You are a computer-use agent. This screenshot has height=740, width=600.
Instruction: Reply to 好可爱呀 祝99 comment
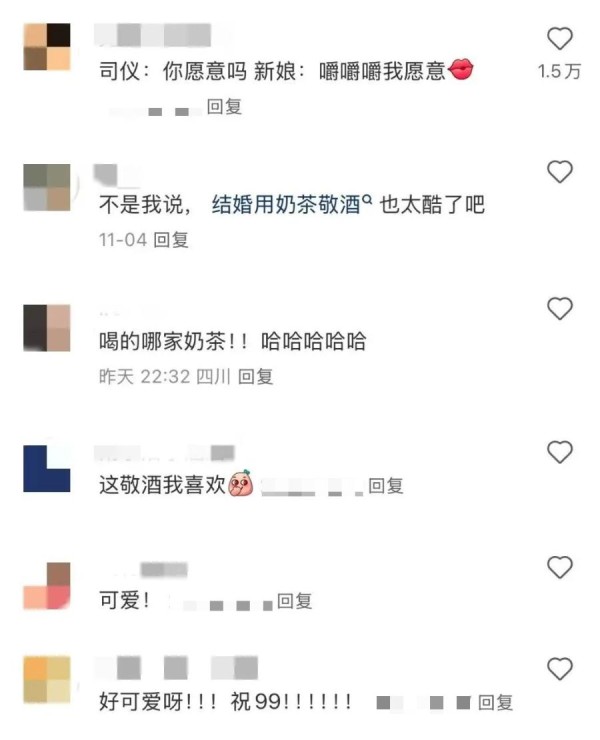(x=495, y=702)
